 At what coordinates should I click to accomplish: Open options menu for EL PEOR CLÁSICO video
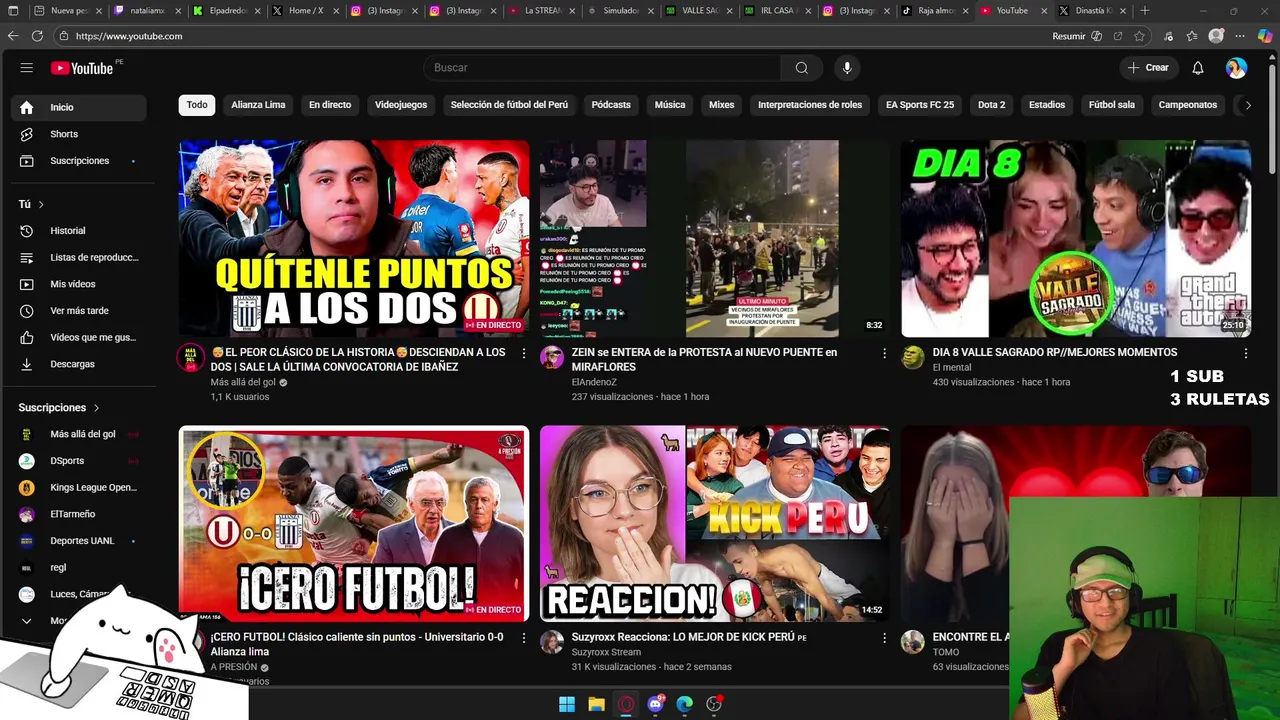[523, 353]
